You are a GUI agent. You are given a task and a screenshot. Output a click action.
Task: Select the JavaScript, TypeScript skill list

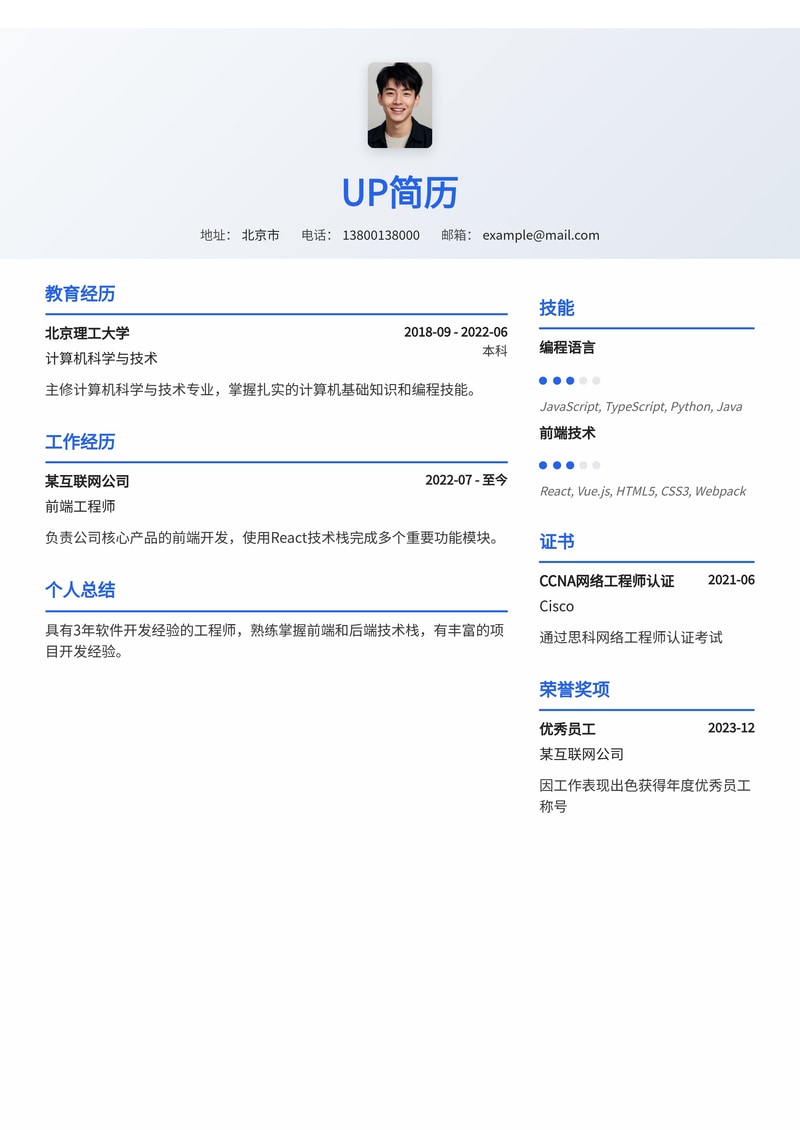643,406
